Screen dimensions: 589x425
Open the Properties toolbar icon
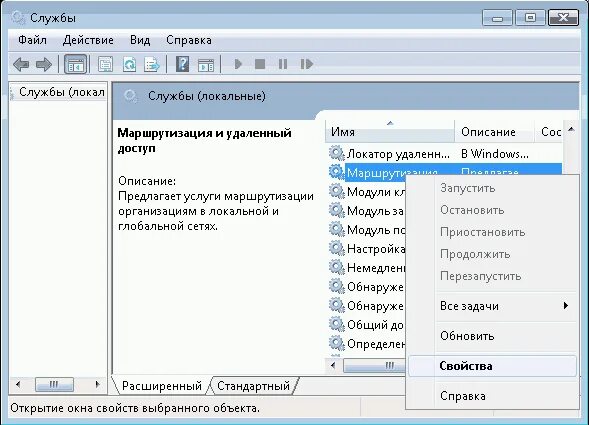pos(106,64)
